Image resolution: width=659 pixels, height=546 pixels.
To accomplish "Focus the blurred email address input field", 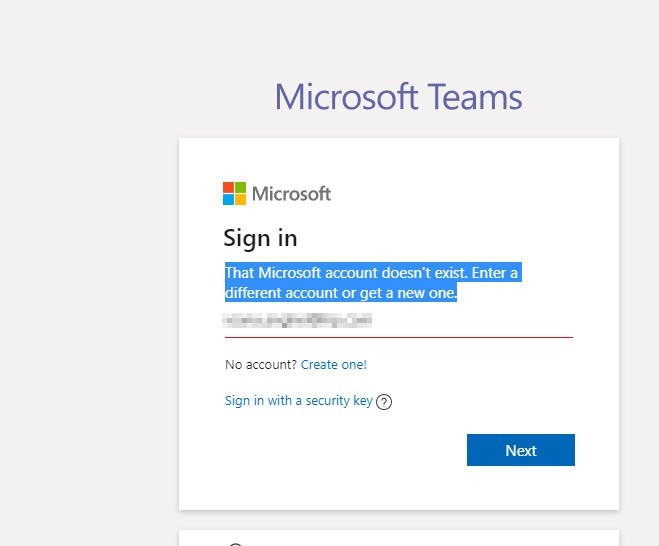I will coord(399,321).
